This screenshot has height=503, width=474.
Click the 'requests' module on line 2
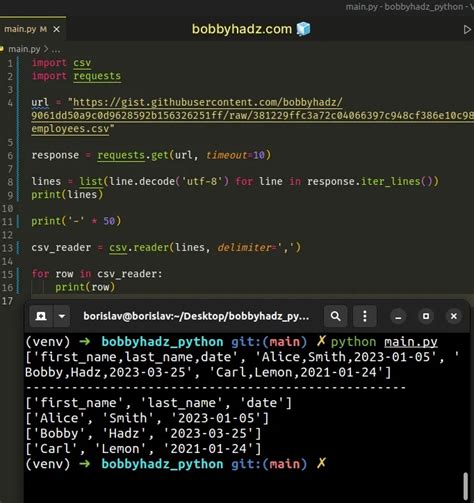[97, 76]
